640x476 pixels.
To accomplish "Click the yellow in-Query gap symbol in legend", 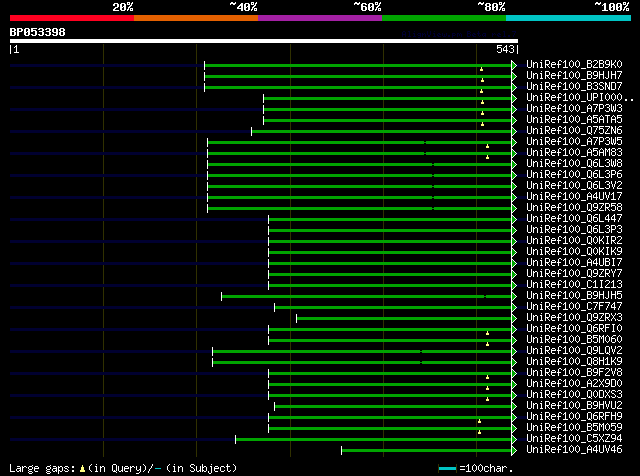I will coord(82,469).
